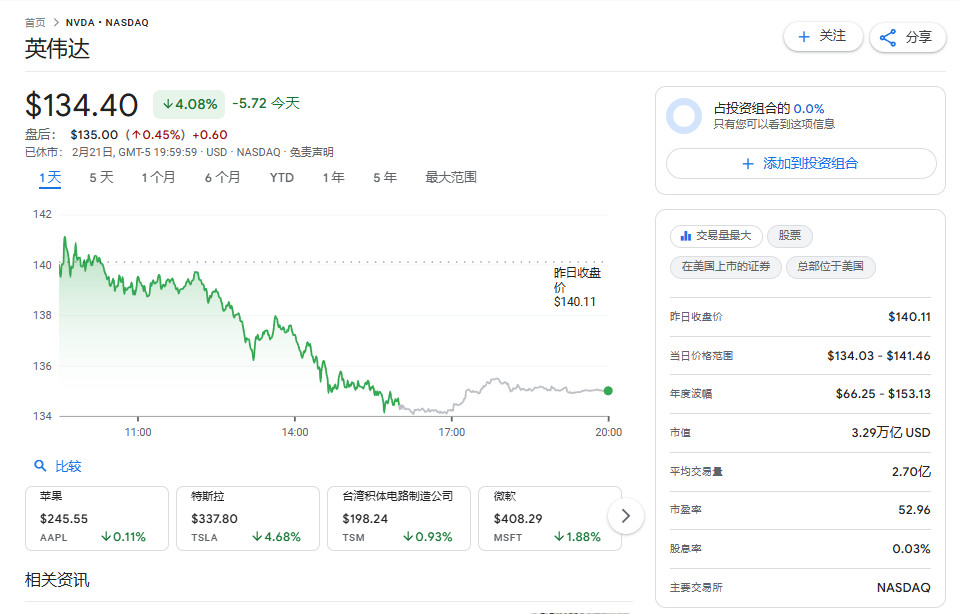Click the 昨日收盘价 $140.11 chart label
The image size is (961, 614).
click(x=577, y=287)
